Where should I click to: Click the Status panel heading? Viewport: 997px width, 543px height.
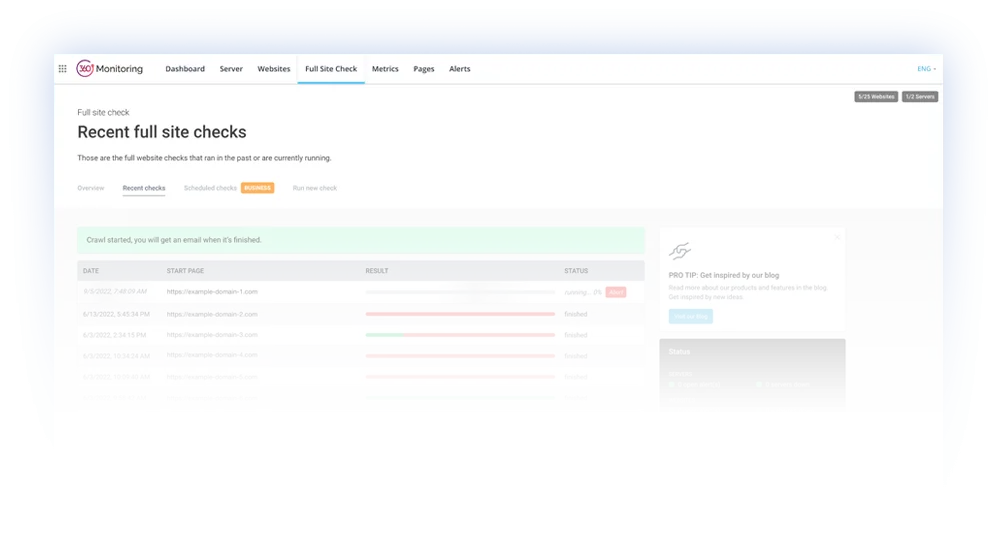679,352
